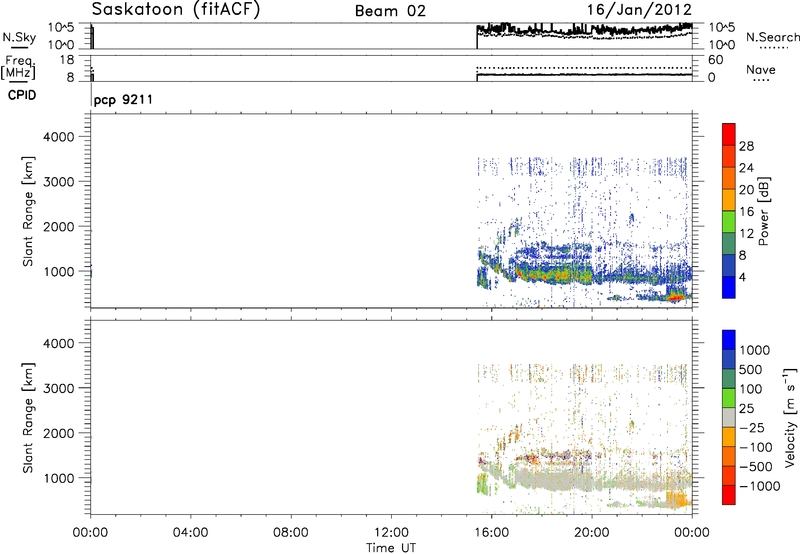Image resolution: width=800 pixels, height=554 pixels.
Task: Click the 1000 tick in velocity panel axis
Action: pyautogui.click(x=58, y=478)
